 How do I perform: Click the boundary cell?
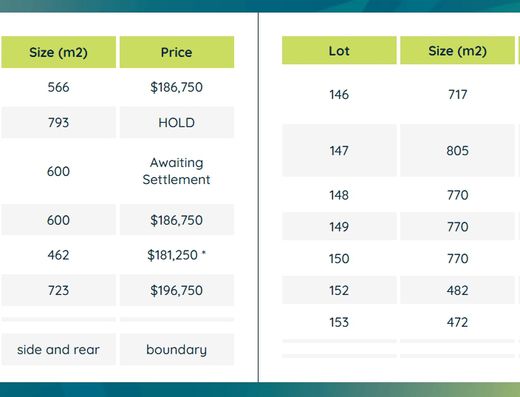click(177, 349)
